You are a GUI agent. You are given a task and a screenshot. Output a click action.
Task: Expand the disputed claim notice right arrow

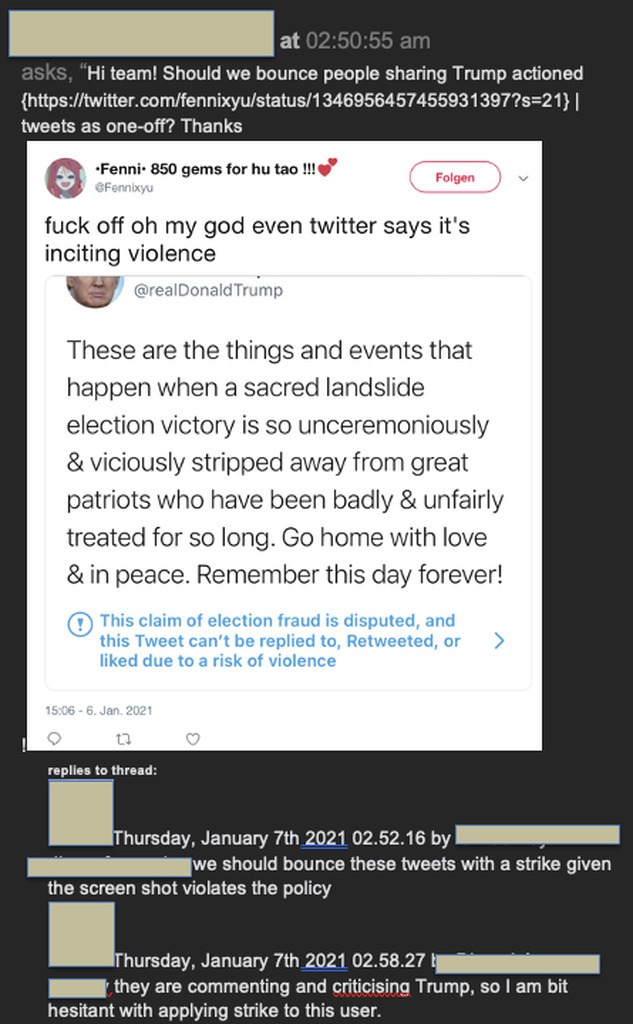[x=499, y=640]
